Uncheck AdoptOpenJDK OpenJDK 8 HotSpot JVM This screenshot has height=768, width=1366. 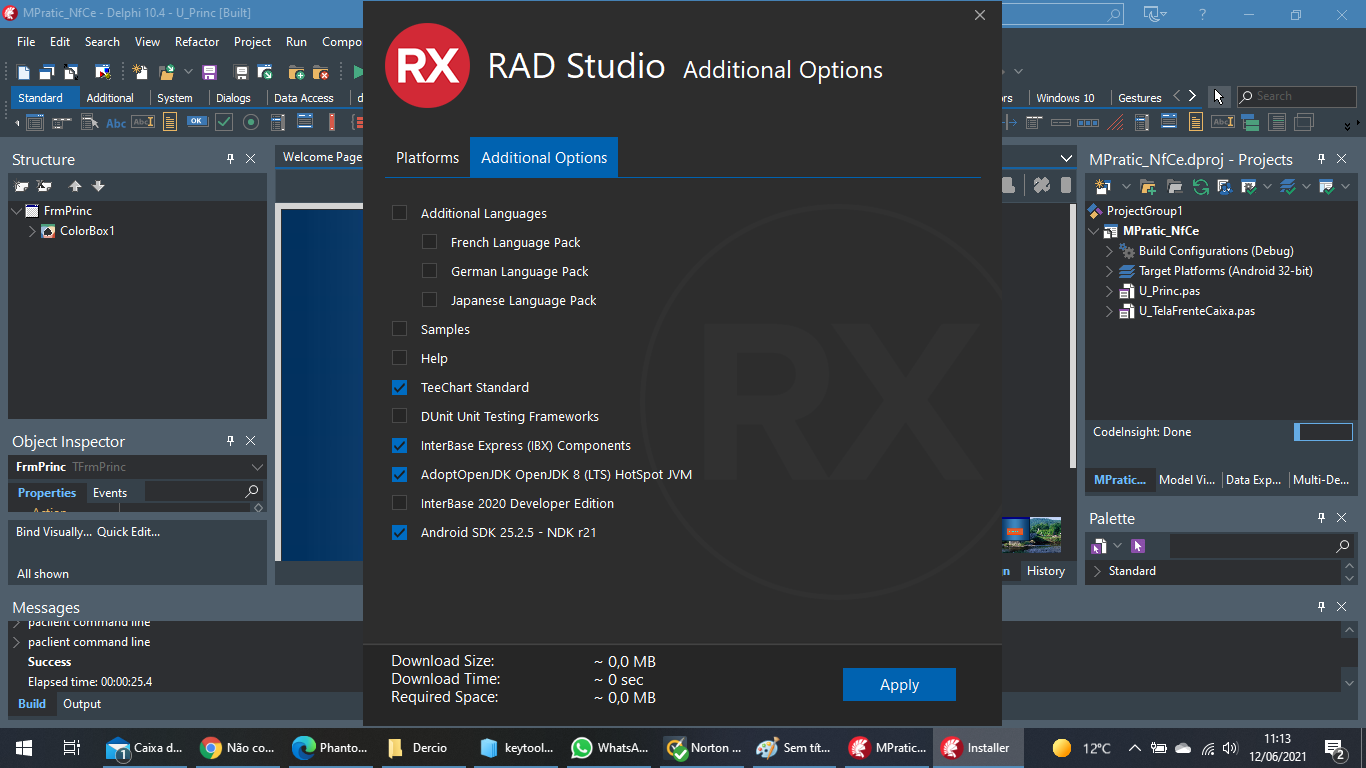pyautogui.click(x=400, y=474)
